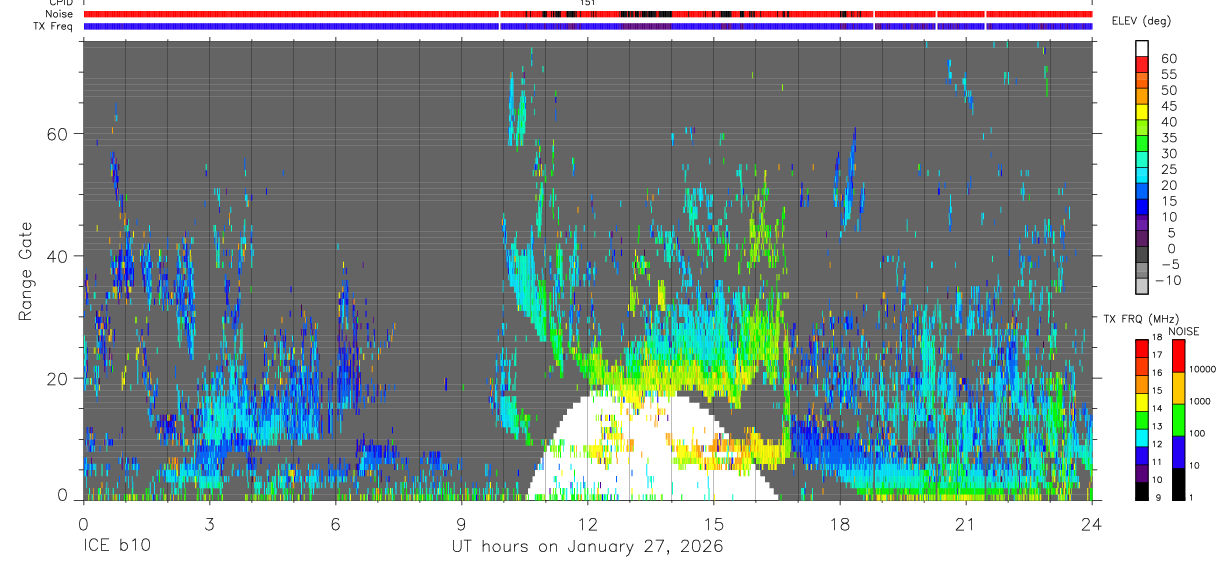This screenshot has height=567, width=1228.
Task: Click the '3' tick on the UT hours axis
Action: (209, 524)
